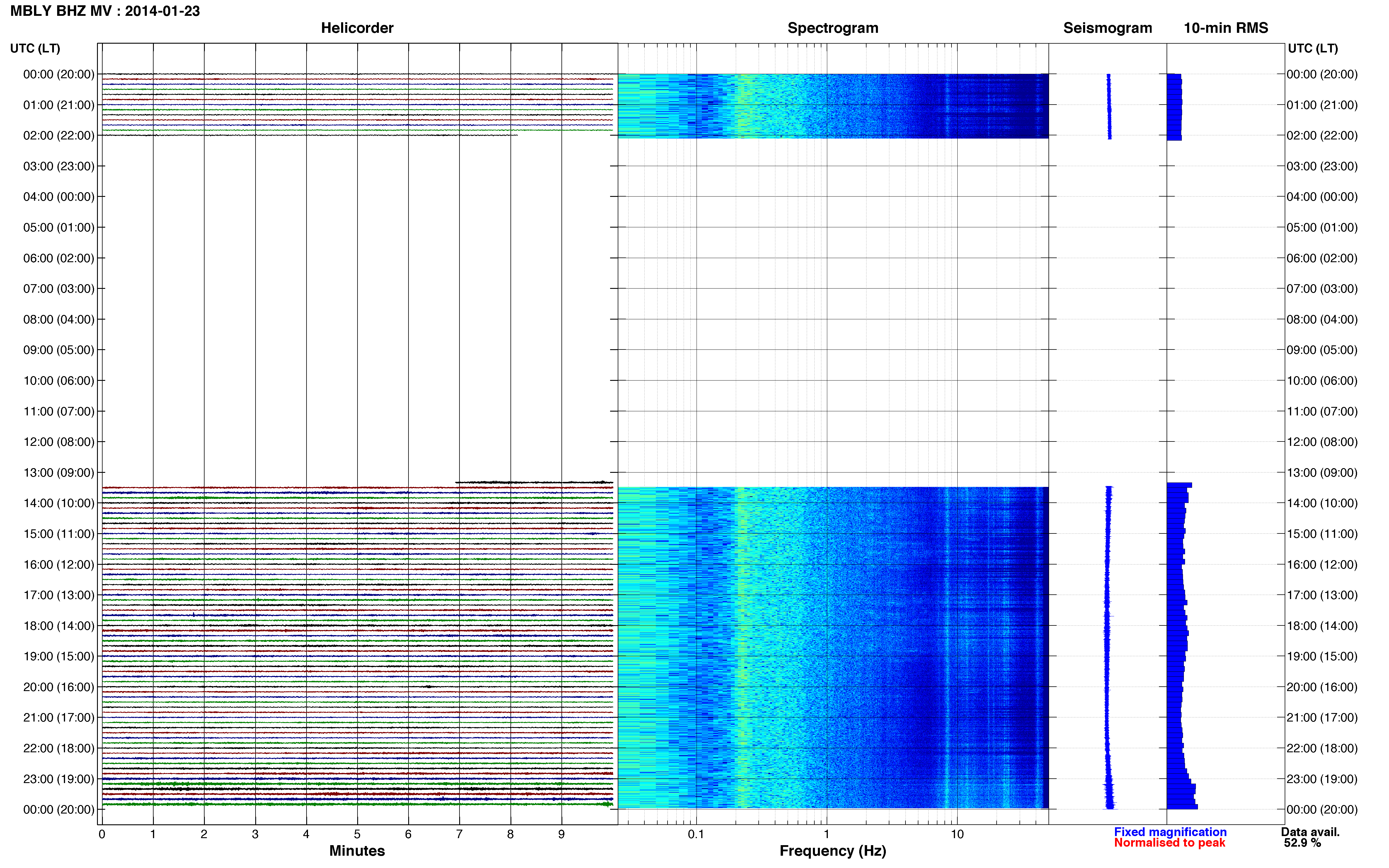Click the 'Helicorder' panel heading
The height and width of the screenshot is (868, 1389).
point(357,28)
